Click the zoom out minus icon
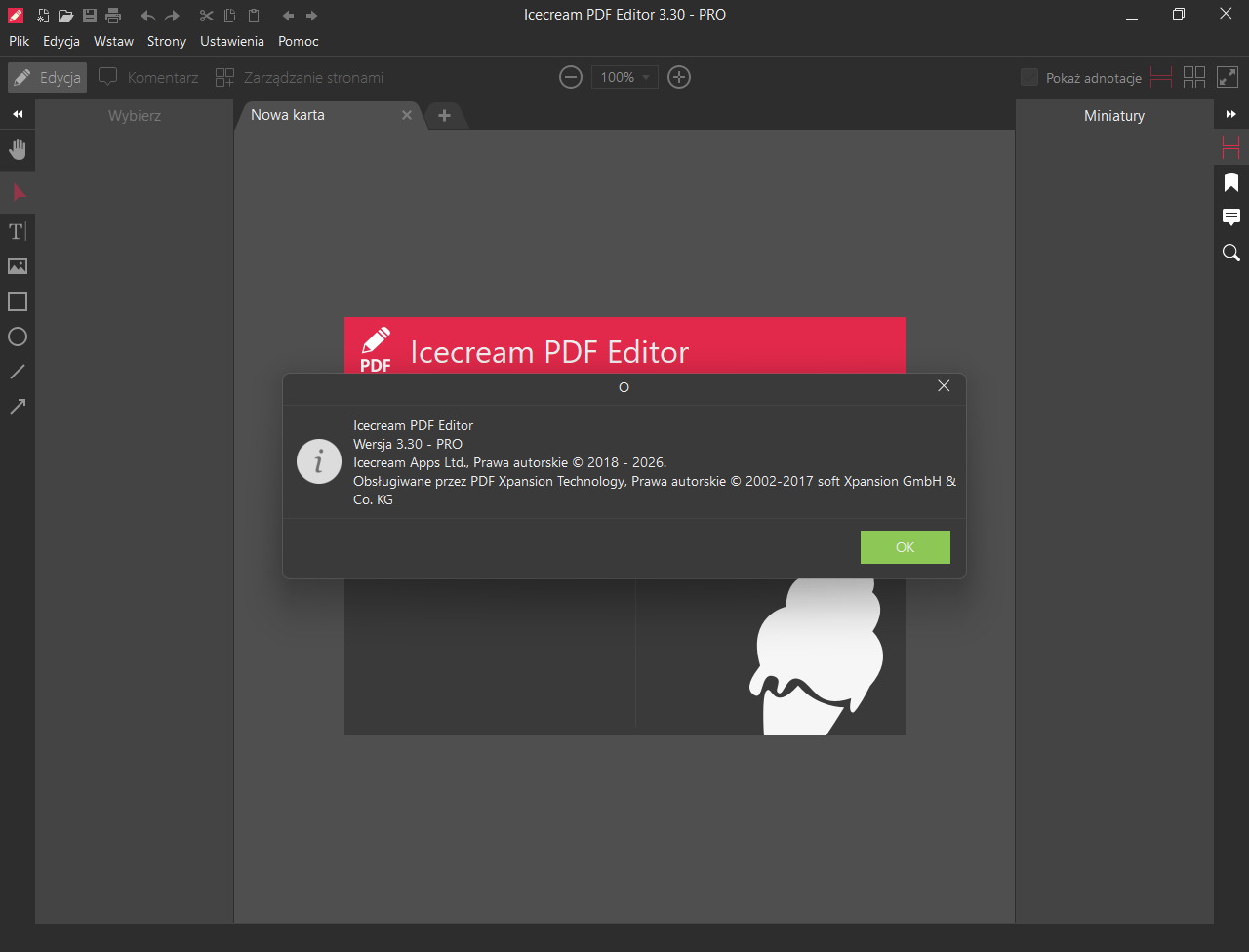This screenshot has height=952, width=1249. click(x=571, y=77)
